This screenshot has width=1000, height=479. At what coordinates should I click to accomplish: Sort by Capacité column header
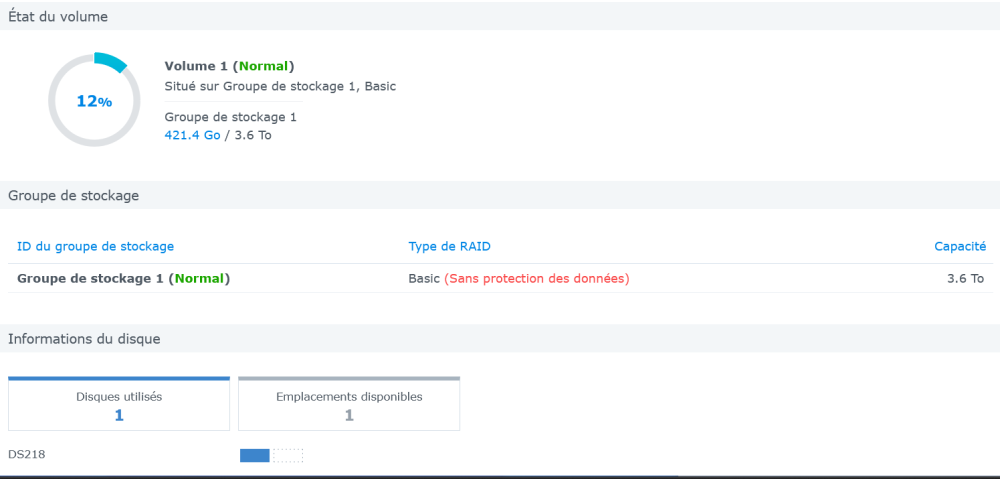tap(960, 246)
